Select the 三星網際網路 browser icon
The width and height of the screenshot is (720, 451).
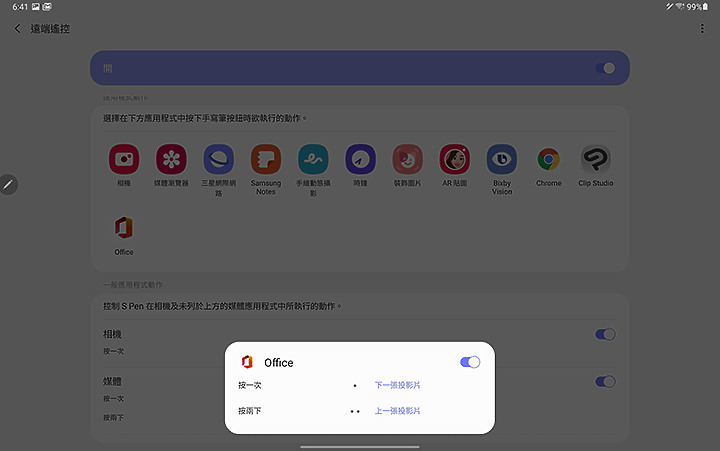point(219,159)
